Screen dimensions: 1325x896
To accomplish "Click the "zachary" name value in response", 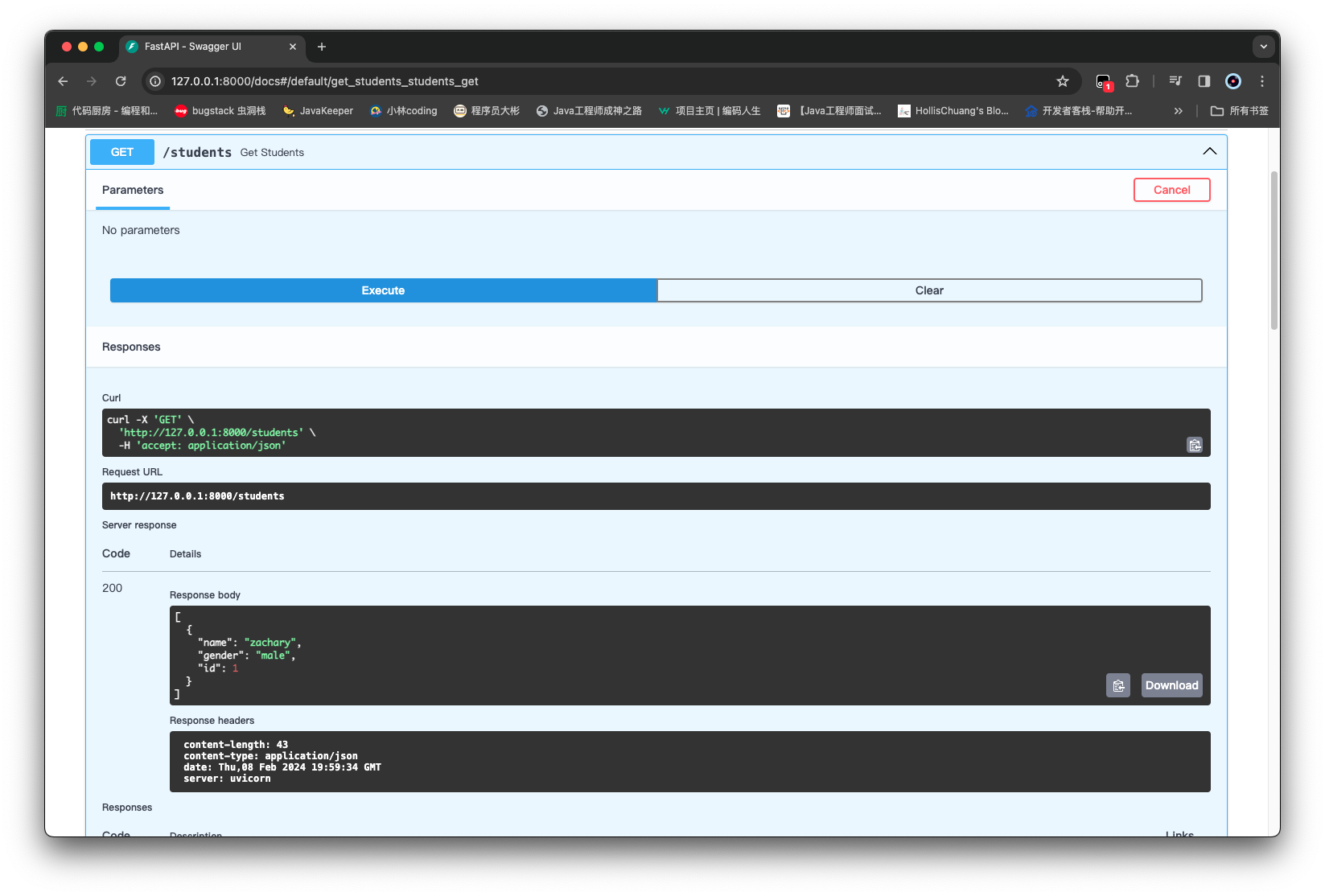I will click(270, 643).
